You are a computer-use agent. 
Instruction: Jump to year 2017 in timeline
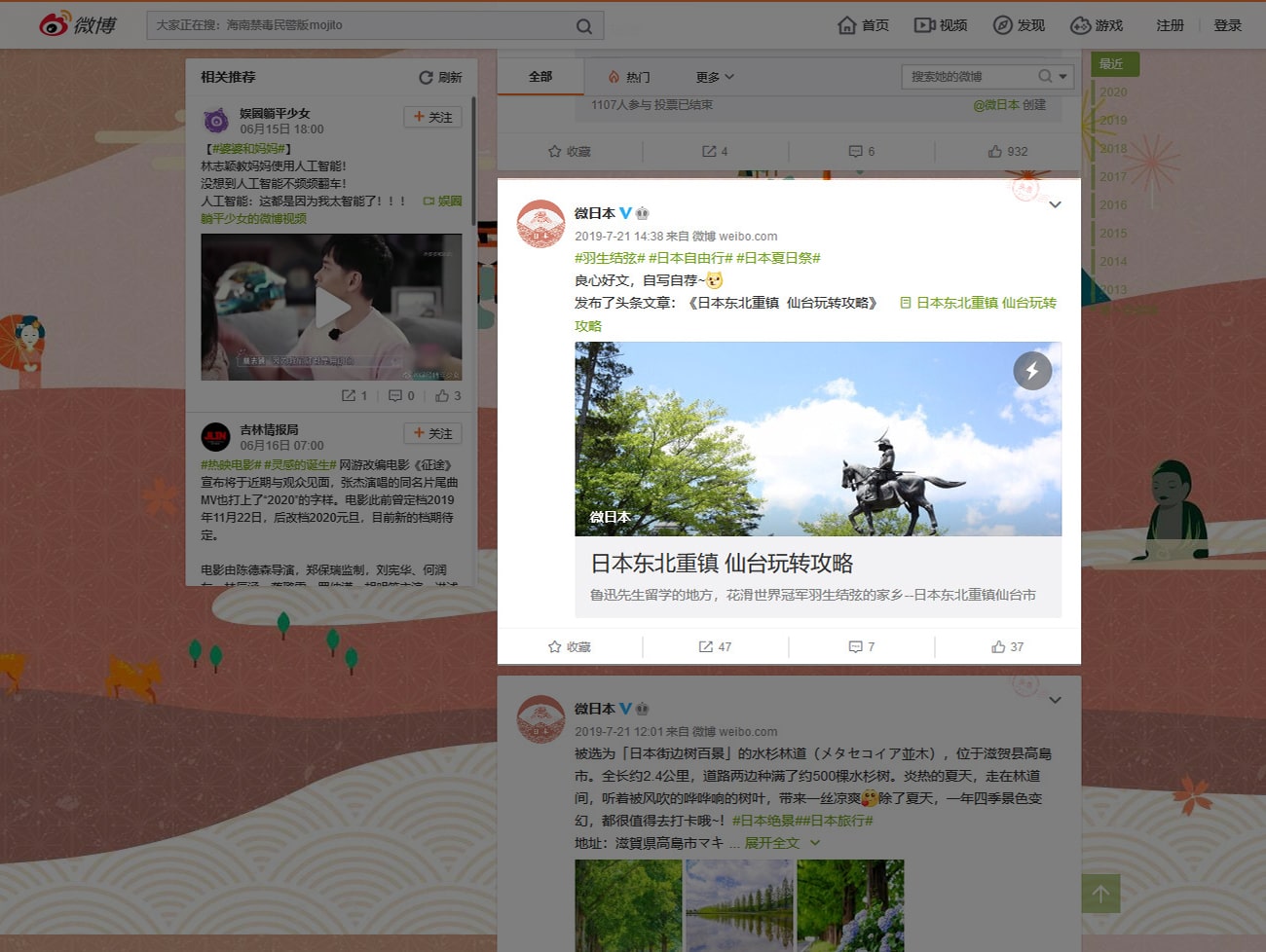[x=1113, y=177]
